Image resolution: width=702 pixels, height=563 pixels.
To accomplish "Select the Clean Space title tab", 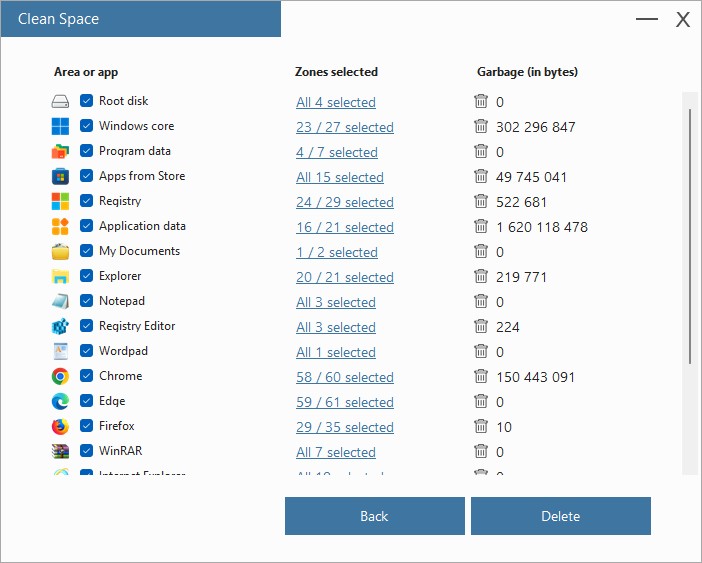I will click(141, 19).
